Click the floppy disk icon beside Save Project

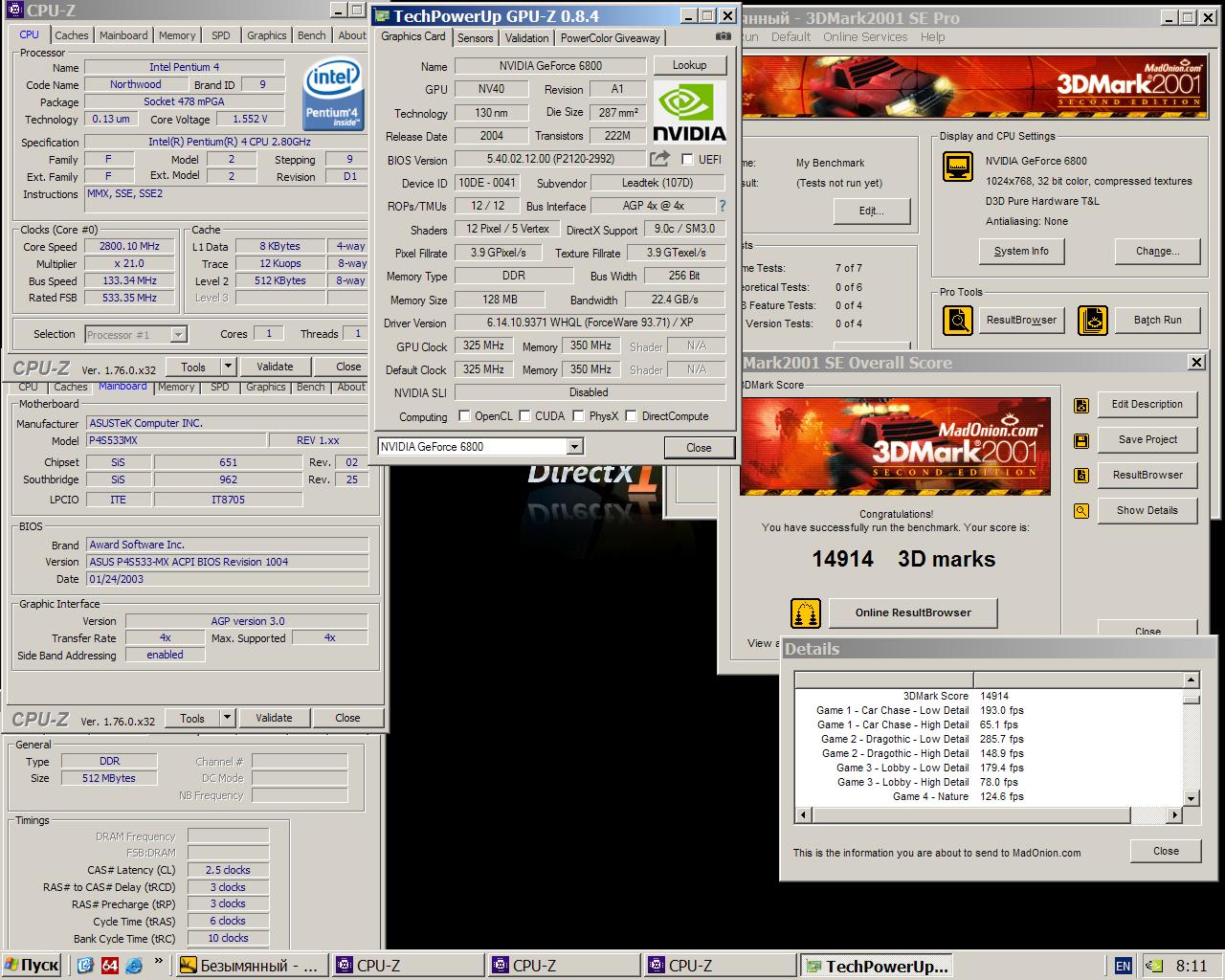click(1081, 441)
